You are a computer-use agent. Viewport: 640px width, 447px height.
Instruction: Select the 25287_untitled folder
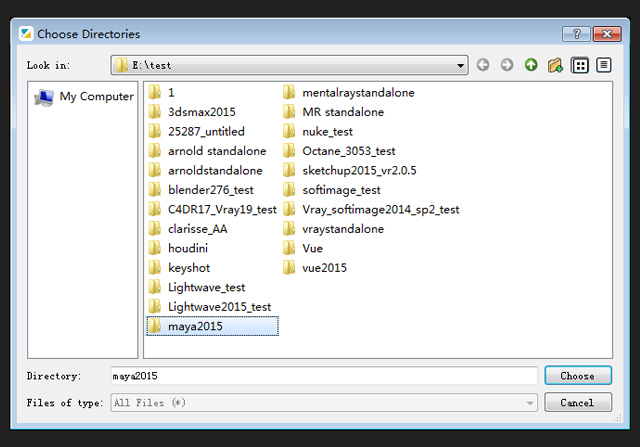(197, 131)
